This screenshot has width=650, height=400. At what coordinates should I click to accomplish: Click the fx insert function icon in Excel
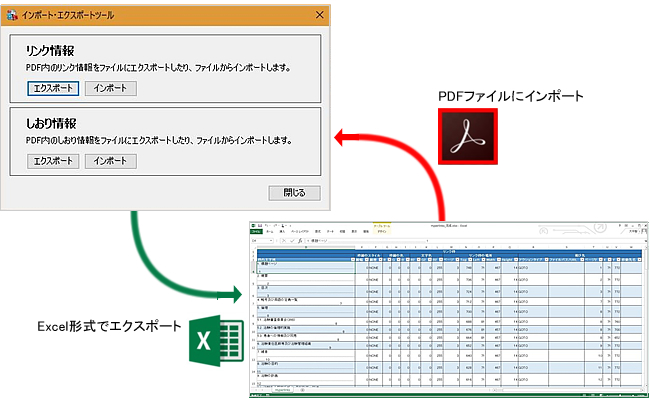[x=300, y=241]
